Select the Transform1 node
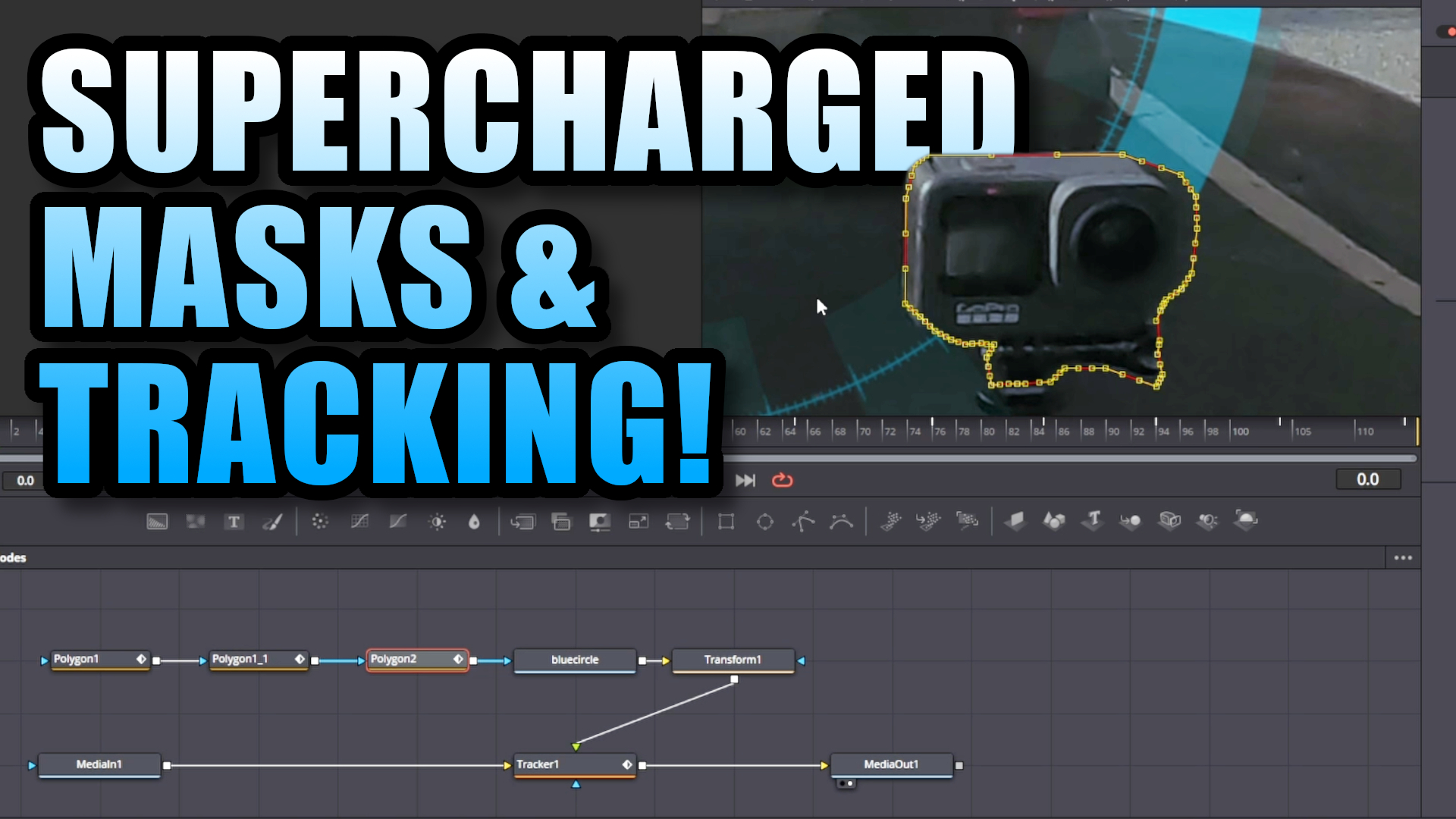 pyautogui.click(x=733, y=661)
